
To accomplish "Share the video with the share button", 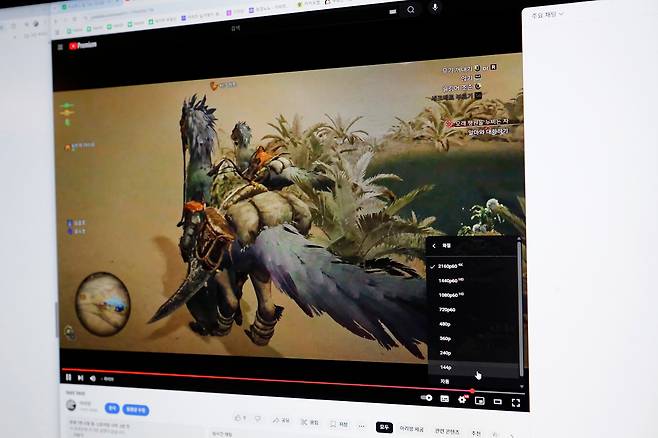I will [281, 420].
